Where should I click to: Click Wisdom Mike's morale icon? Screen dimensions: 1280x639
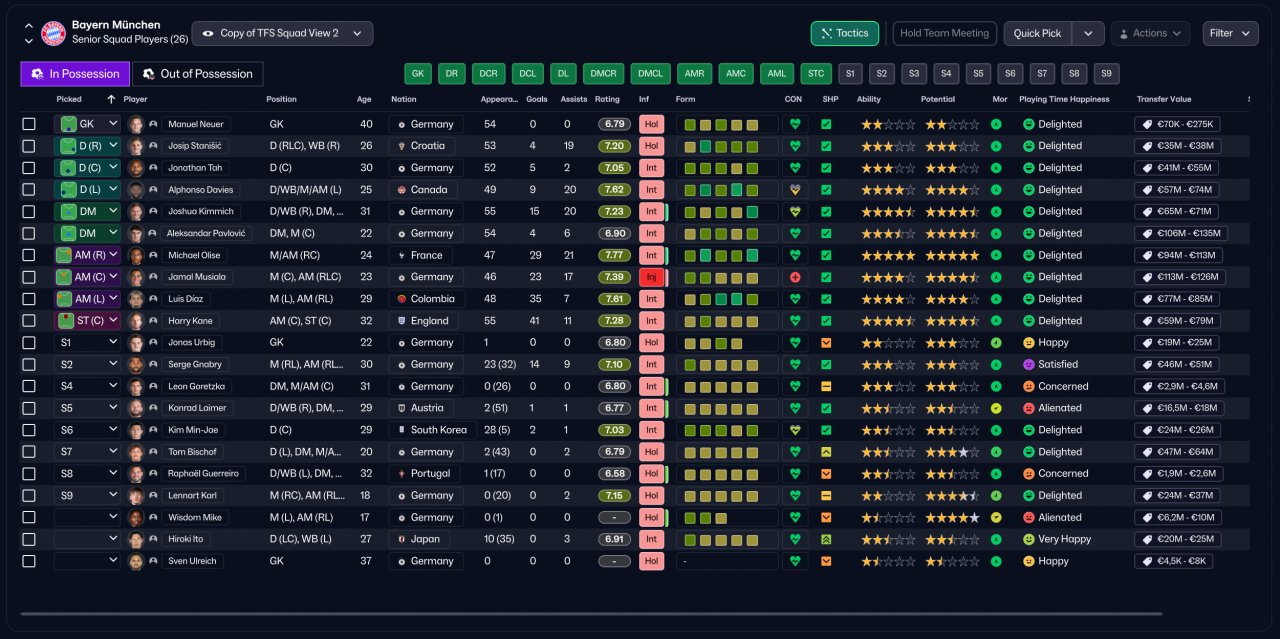(x=996, y=517)
